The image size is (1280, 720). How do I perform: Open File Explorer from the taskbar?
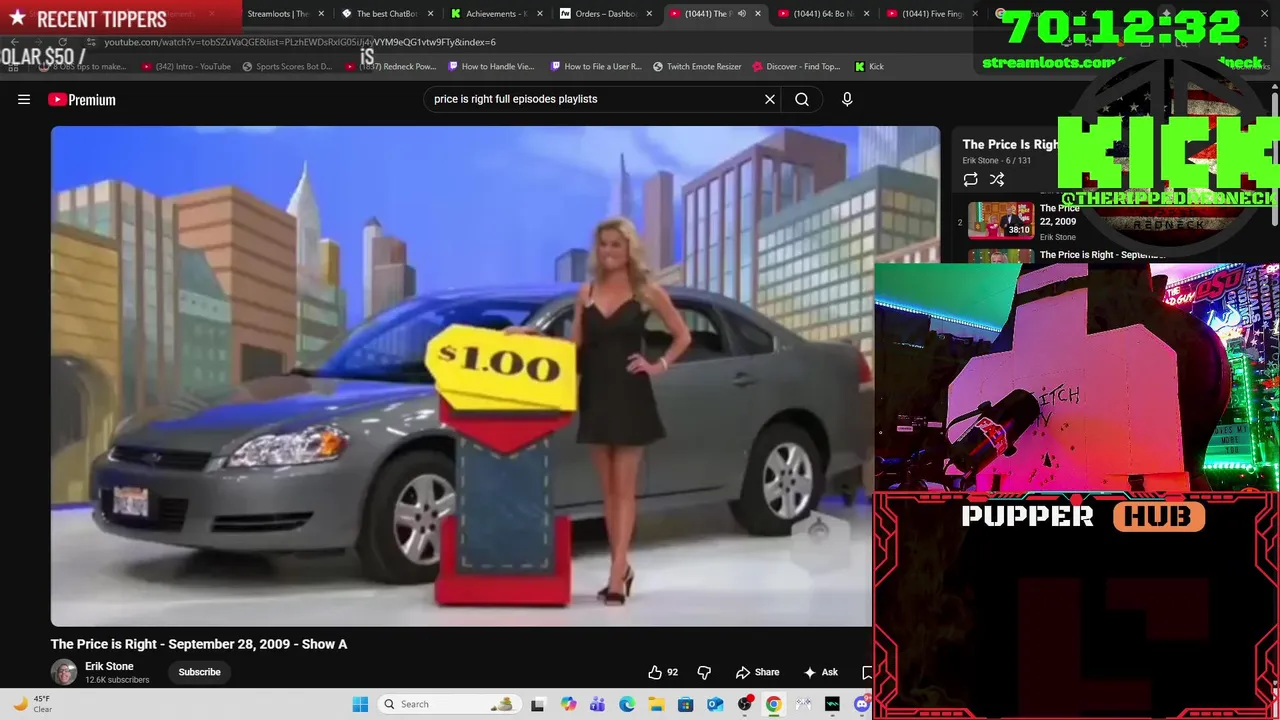pyautogui.click(x=656, y=704)
